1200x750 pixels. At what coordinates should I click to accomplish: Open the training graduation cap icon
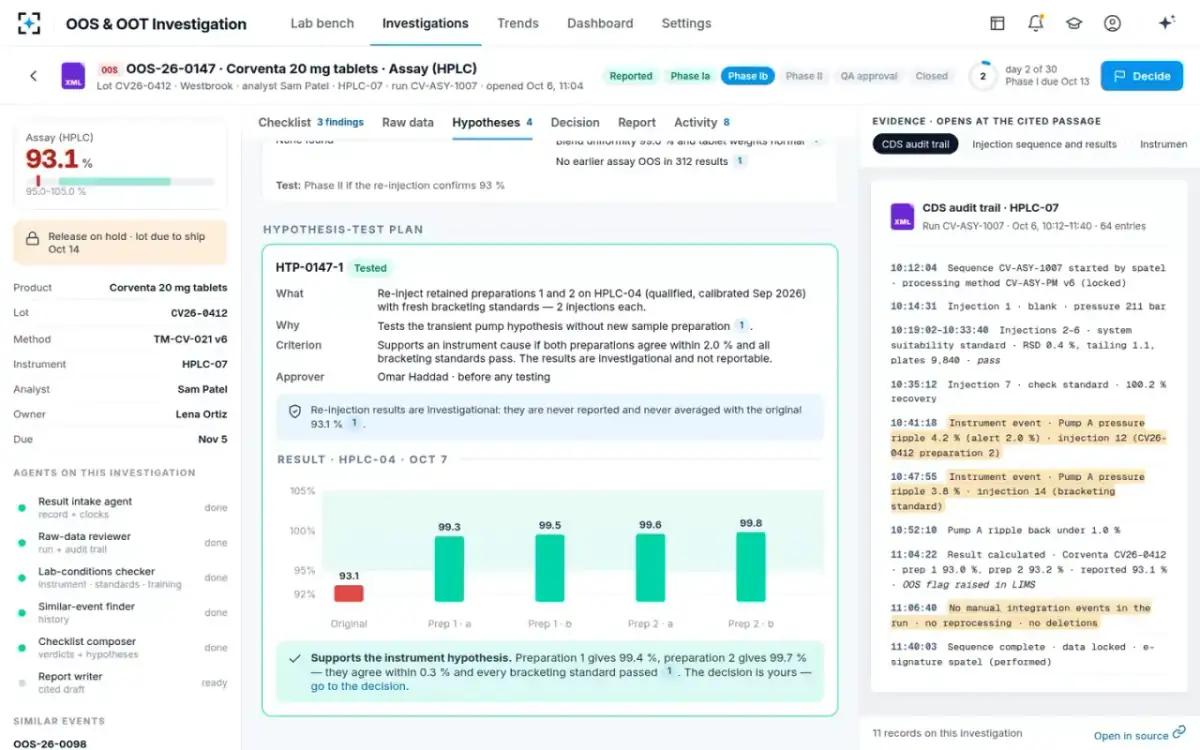1074,23
